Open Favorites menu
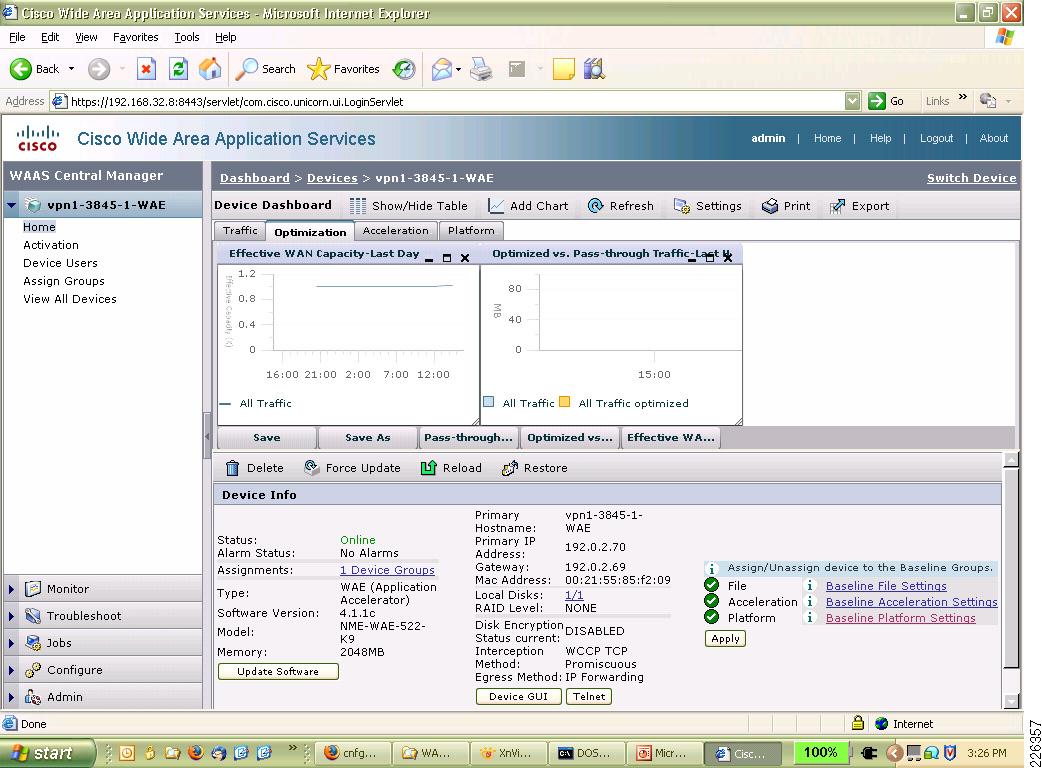This screenshot has width=1042, height=768. 136,37
